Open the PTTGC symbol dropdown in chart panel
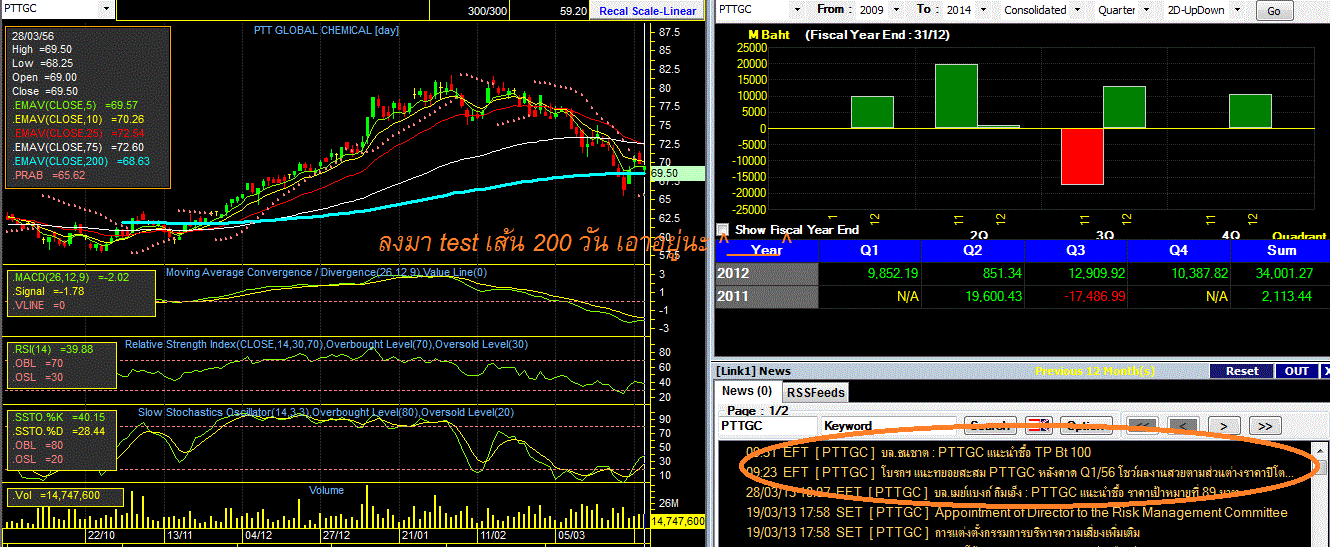This screenshot has height=547, width=1330. [x=107, y=9]
